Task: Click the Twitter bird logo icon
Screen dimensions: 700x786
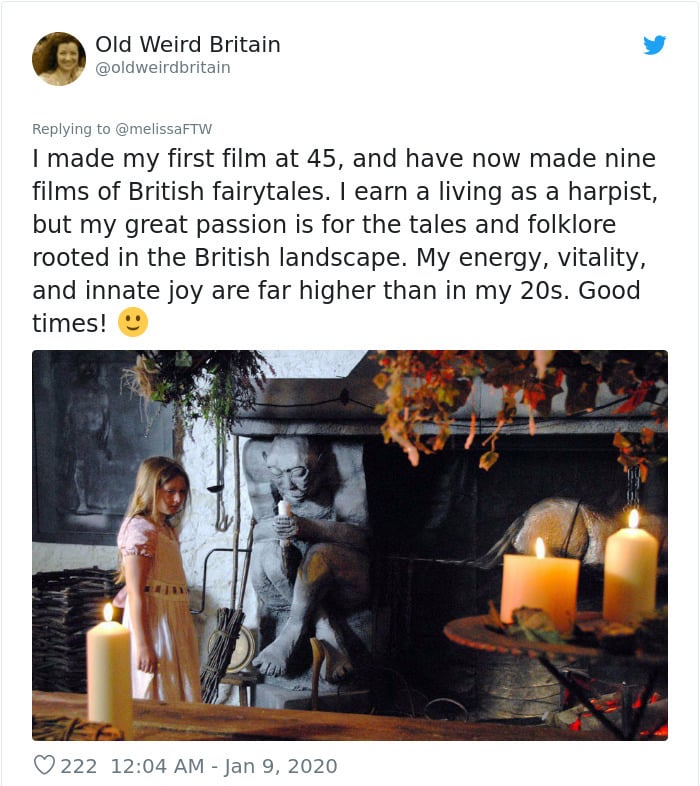Action: [x=654, y=45]
